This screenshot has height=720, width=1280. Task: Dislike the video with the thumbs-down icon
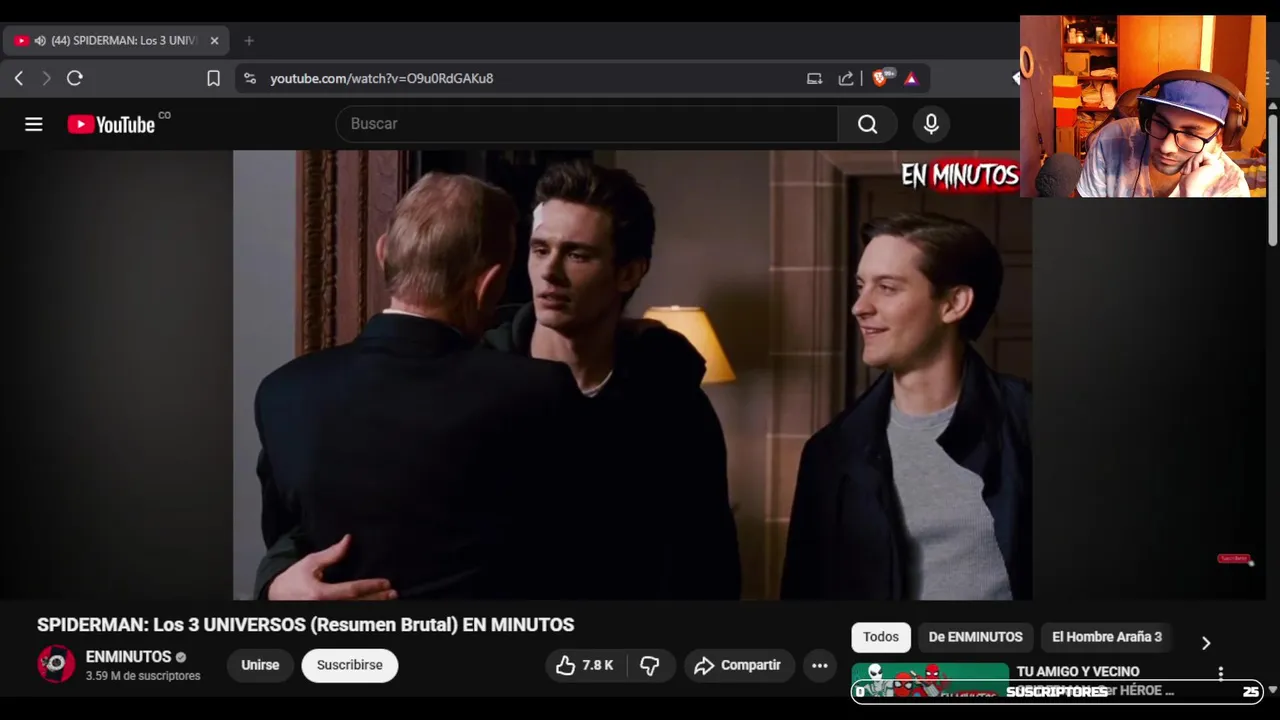[x=650, y=665]
